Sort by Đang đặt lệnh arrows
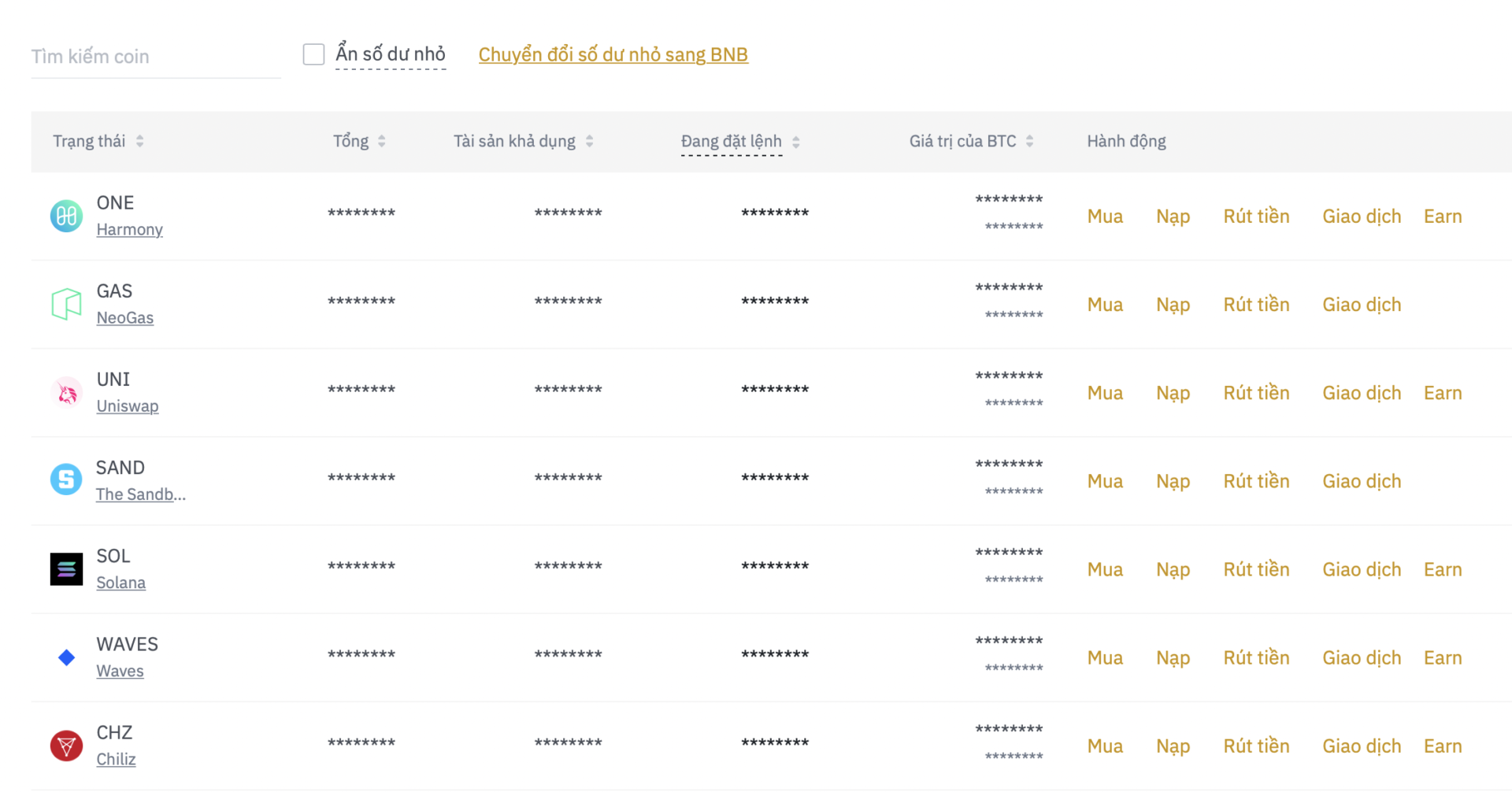Screen dimensions: 1512x792 pos(795,142)
